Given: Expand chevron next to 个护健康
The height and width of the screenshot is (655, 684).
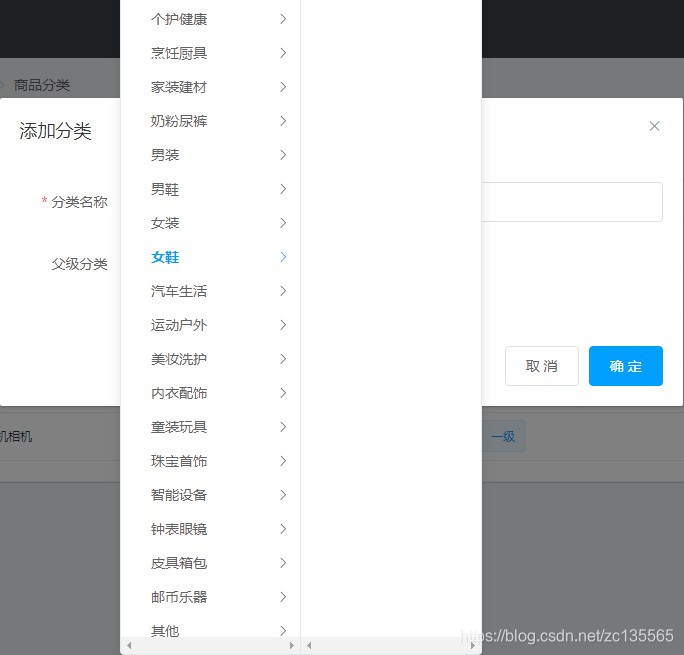Looking at the screenshot, I should (x=283, y=19).
